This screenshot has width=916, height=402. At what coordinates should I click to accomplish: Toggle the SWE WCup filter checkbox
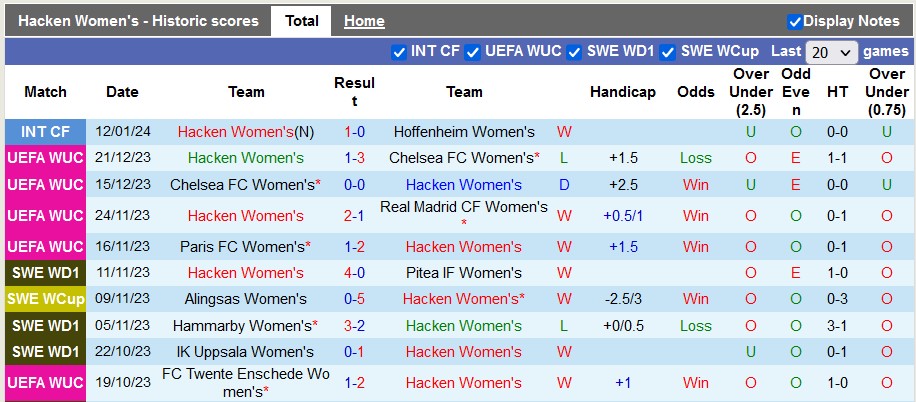coord(668,52)
